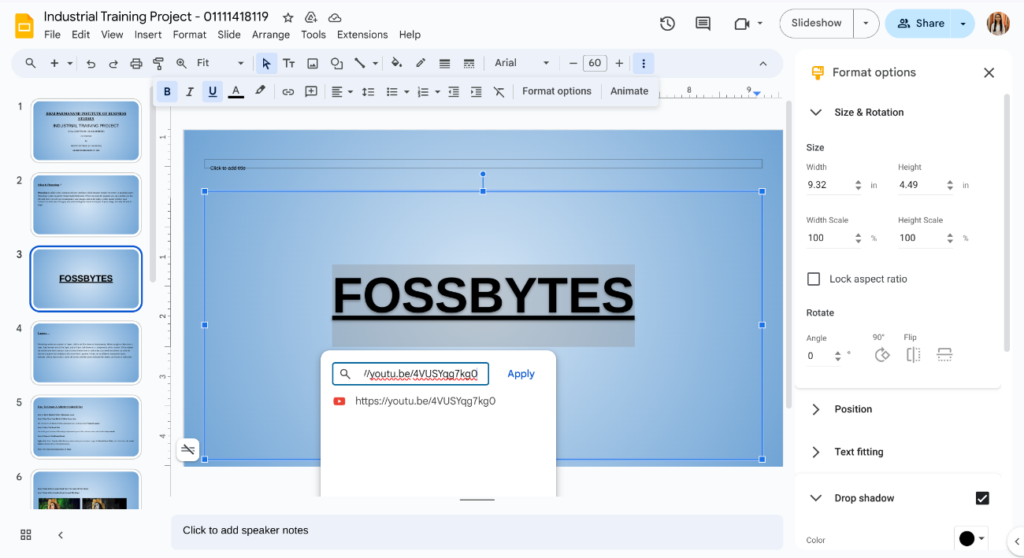Image resolution: width=1024 pixels, height=558 pixels.
Task: Rotate 90 degrees in Format options
Action: coord(882,355)
